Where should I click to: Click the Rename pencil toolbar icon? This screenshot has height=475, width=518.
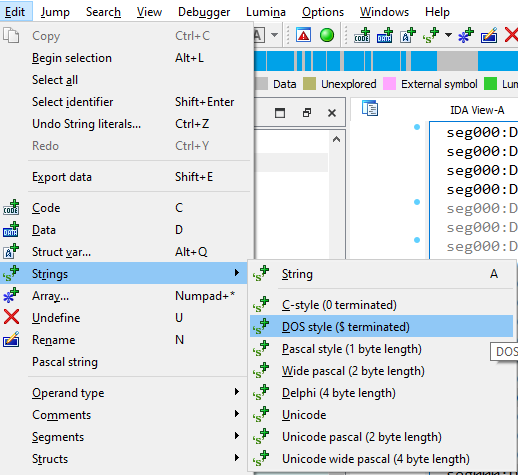point(489,35)
